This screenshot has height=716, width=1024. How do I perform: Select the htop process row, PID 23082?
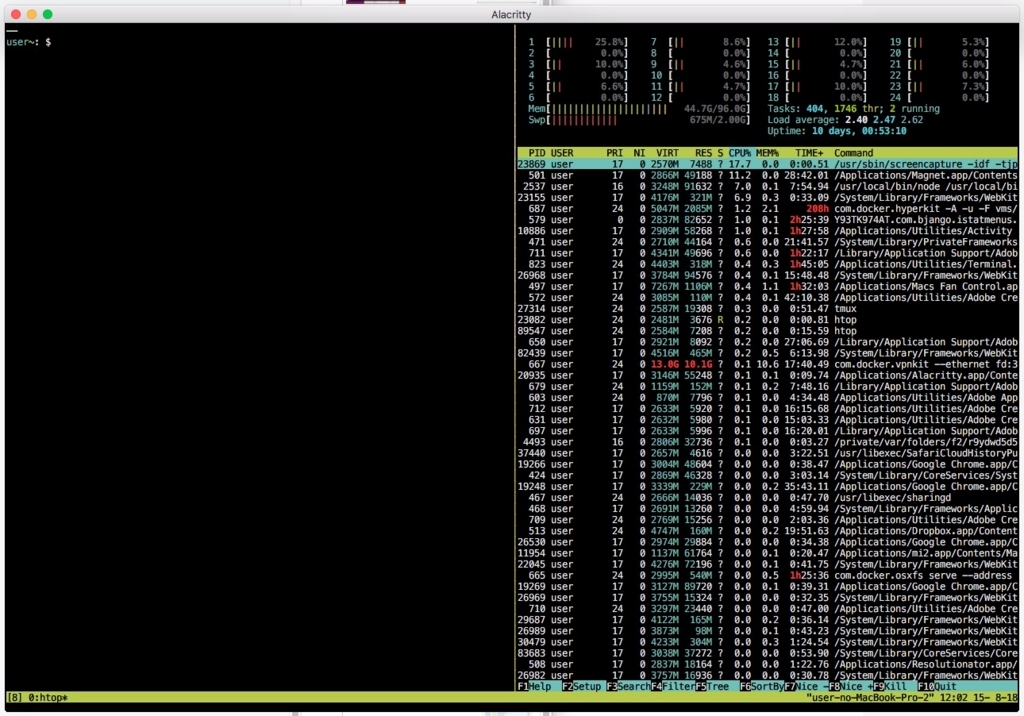coord(767,319)
